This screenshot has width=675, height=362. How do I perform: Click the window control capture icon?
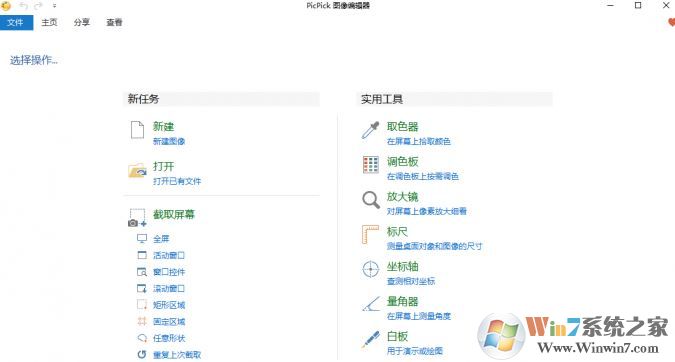click(x=142, y=272)
